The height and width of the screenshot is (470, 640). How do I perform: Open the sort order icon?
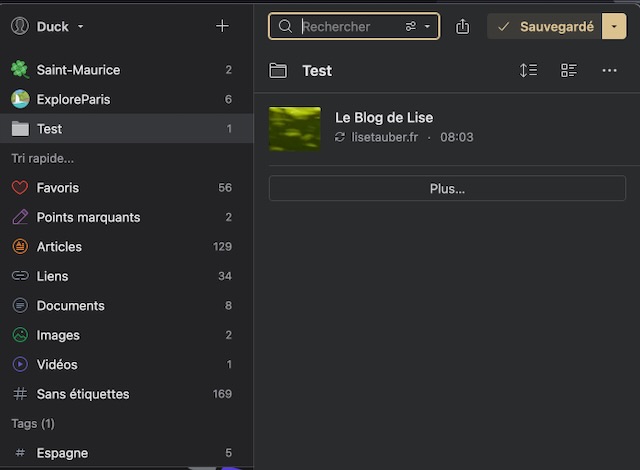(528, 70)
